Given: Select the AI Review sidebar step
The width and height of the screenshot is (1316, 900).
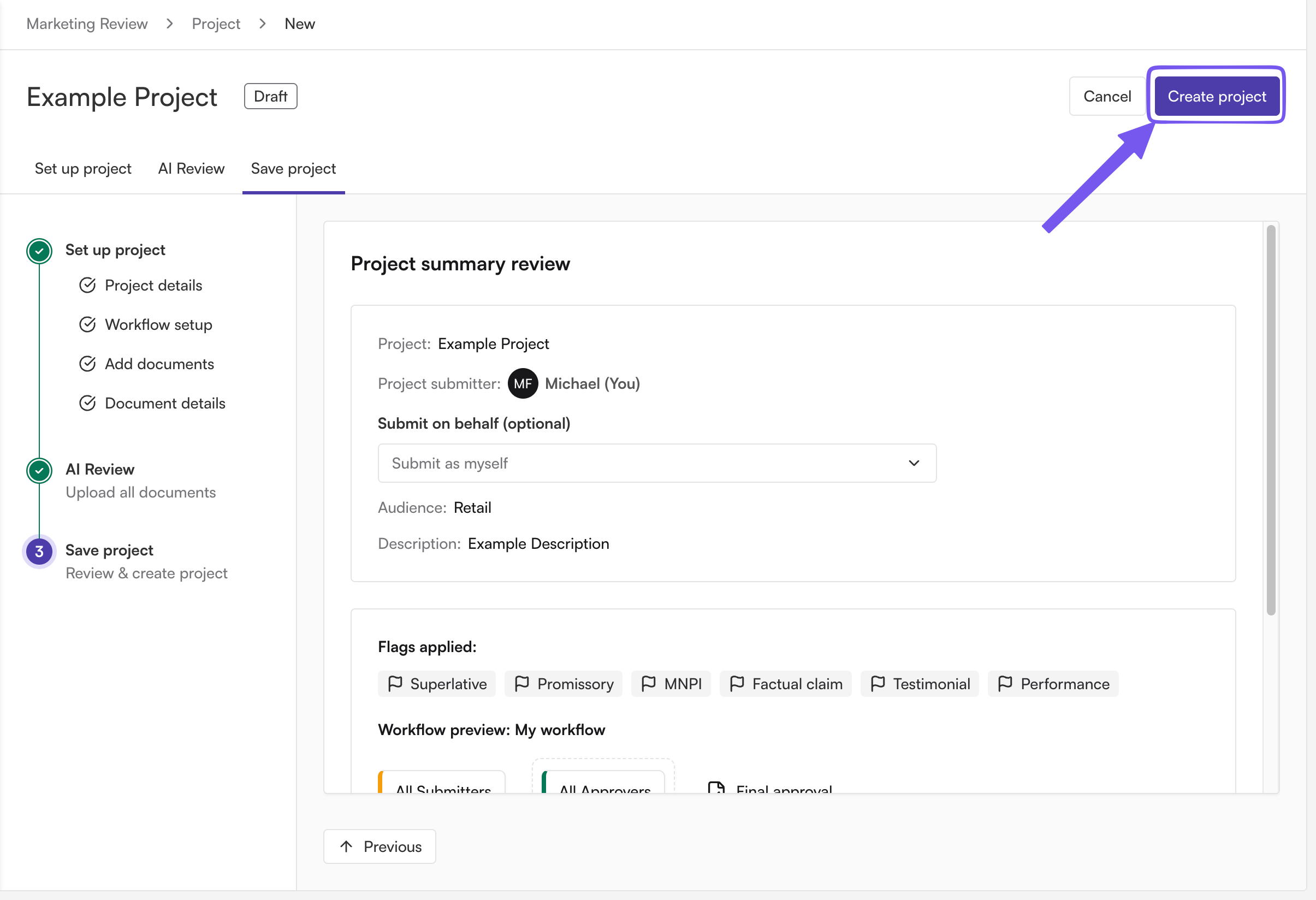Looking at the screenshot, I should 100,469.
